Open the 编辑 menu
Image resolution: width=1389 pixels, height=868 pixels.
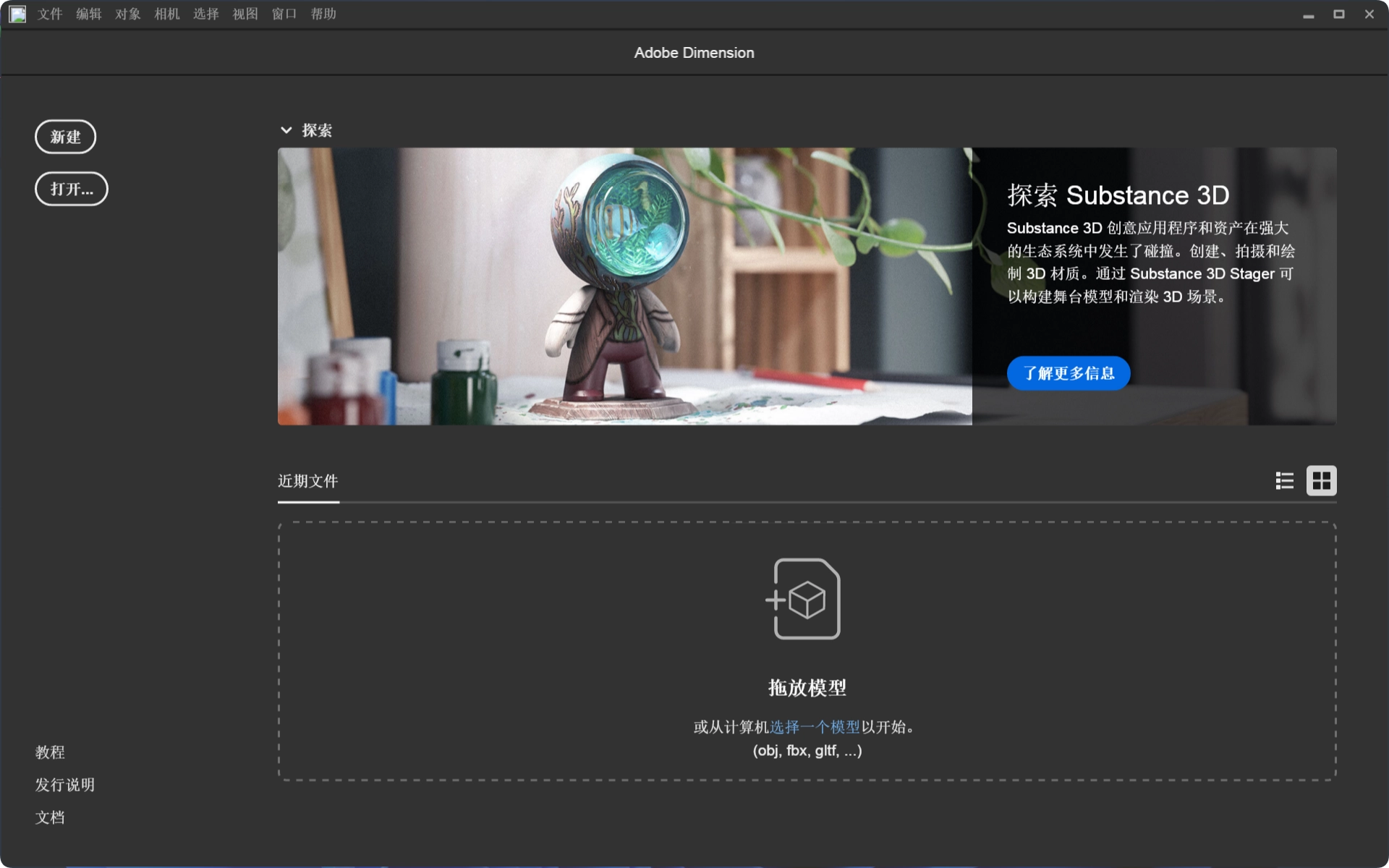[89, 14]
